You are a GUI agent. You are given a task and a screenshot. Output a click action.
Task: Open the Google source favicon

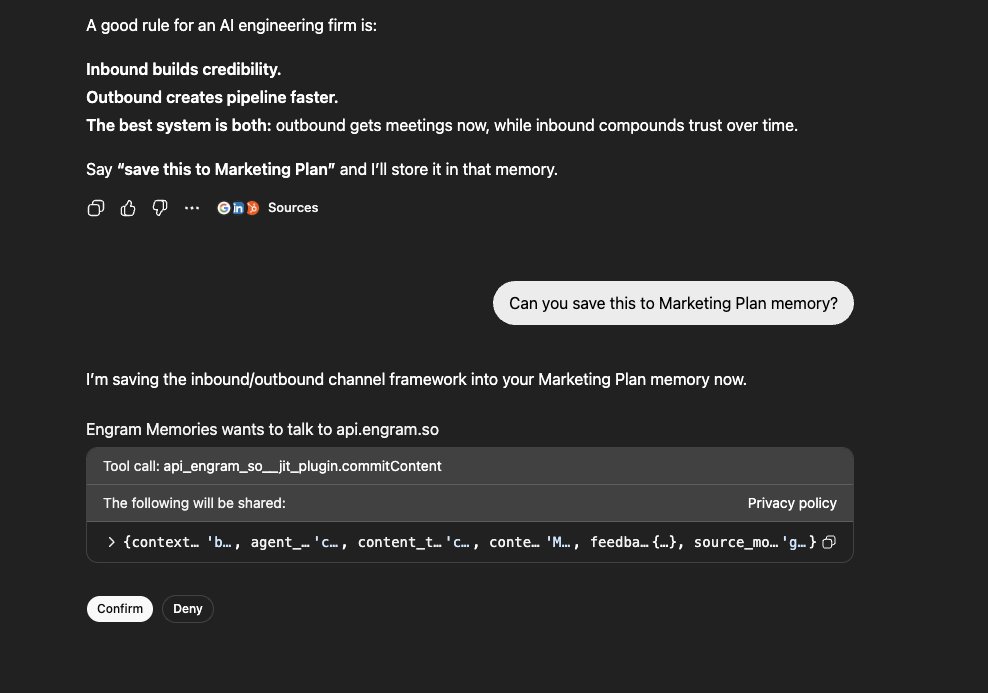(224, 208)
